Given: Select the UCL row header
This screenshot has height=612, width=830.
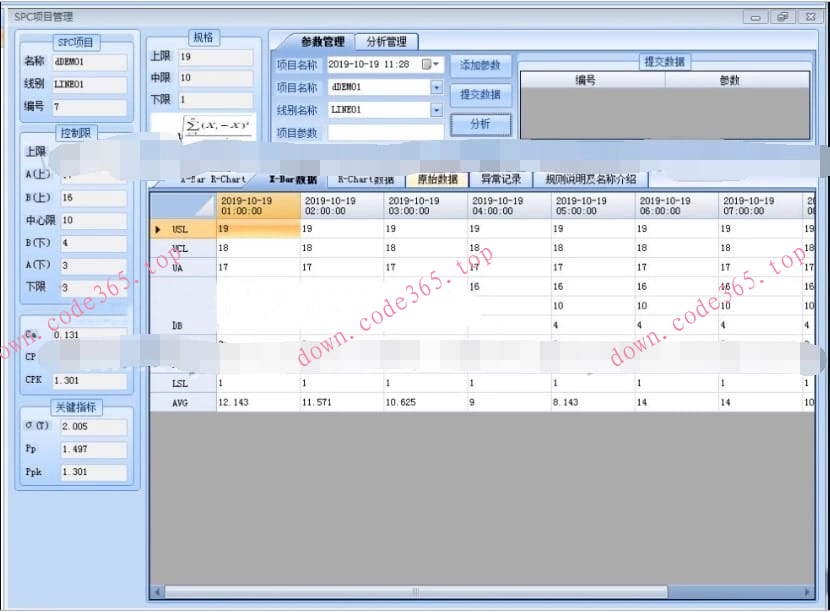Looking at the screenshot, I should click(183, 248).
